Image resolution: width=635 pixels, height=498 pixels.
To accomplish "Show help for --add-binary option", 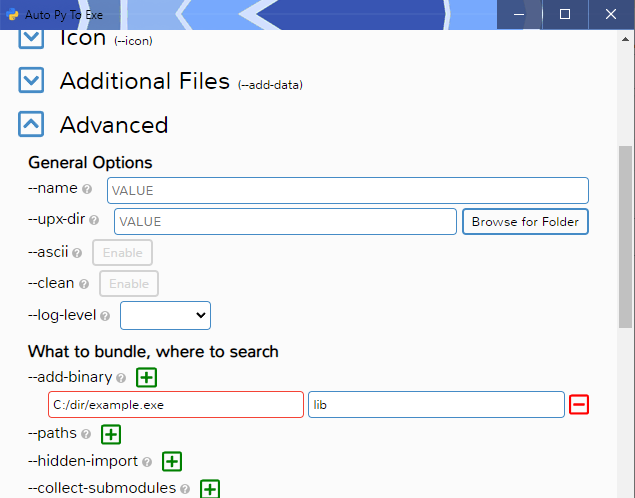I will (x=121, y=378).
